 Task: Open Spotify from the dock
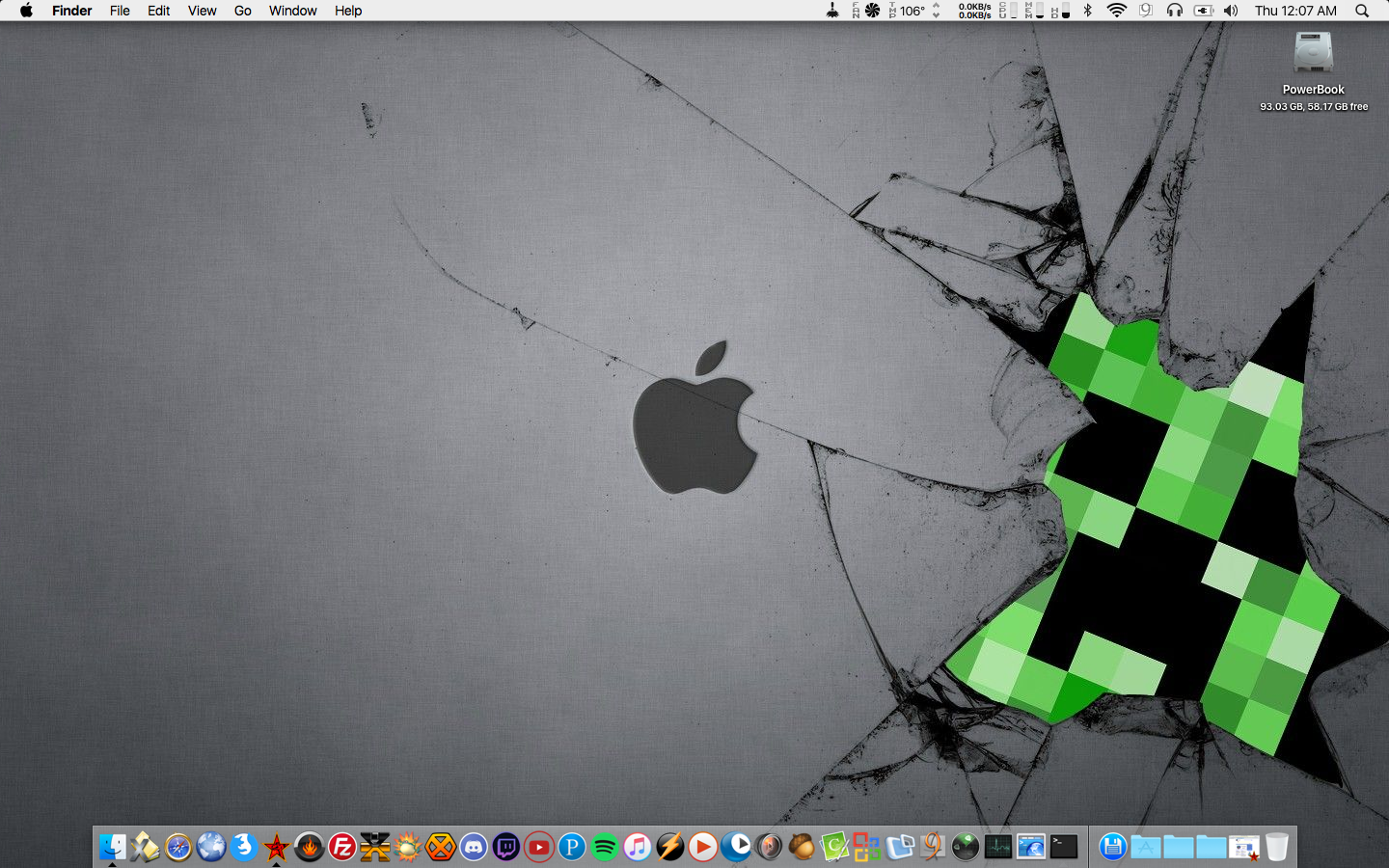[x=605, y=847]
